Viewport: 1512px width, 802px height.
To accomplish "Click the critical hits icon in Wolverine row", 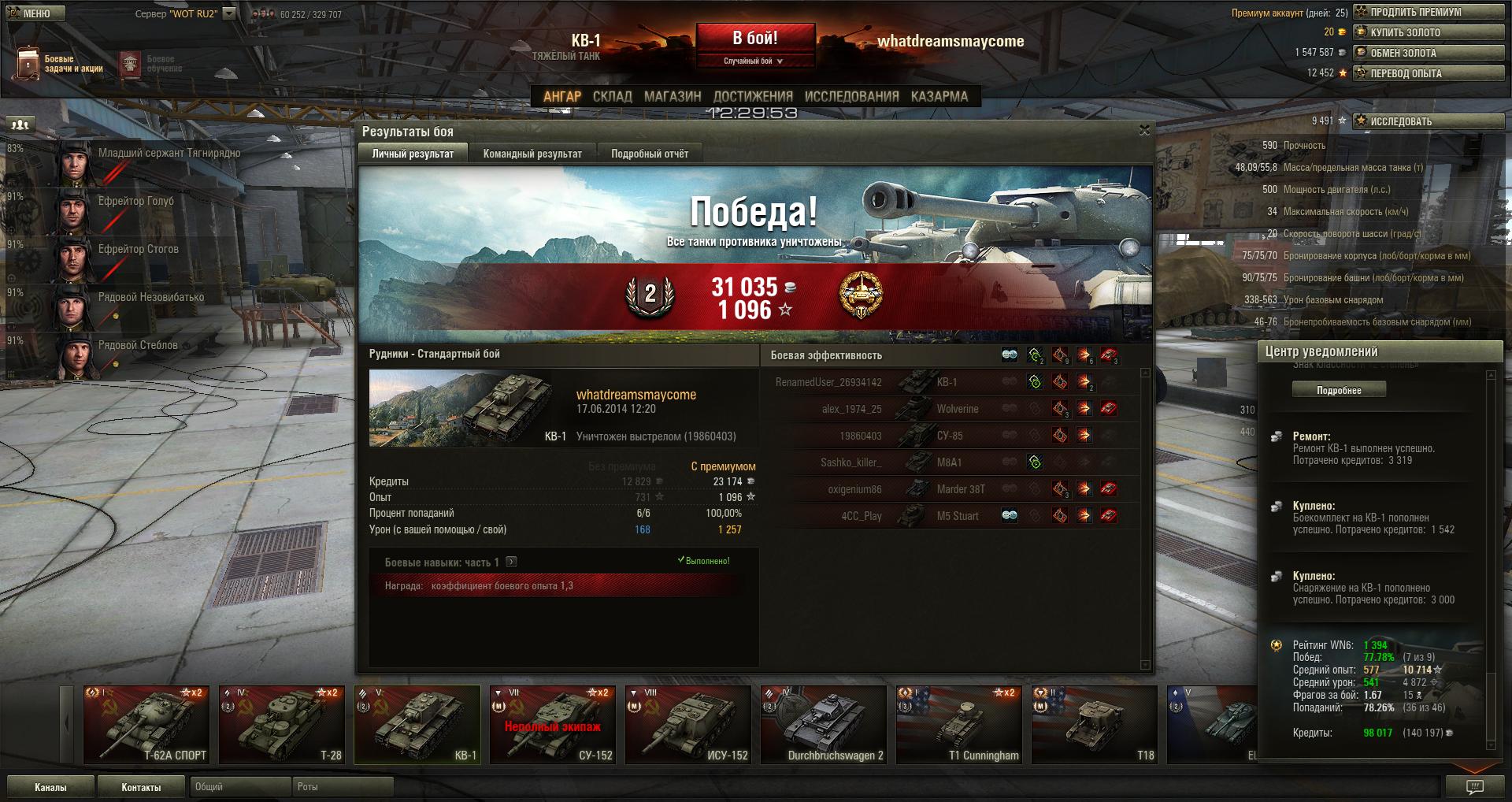I will pyautogui.click(x=1061, y=409).
